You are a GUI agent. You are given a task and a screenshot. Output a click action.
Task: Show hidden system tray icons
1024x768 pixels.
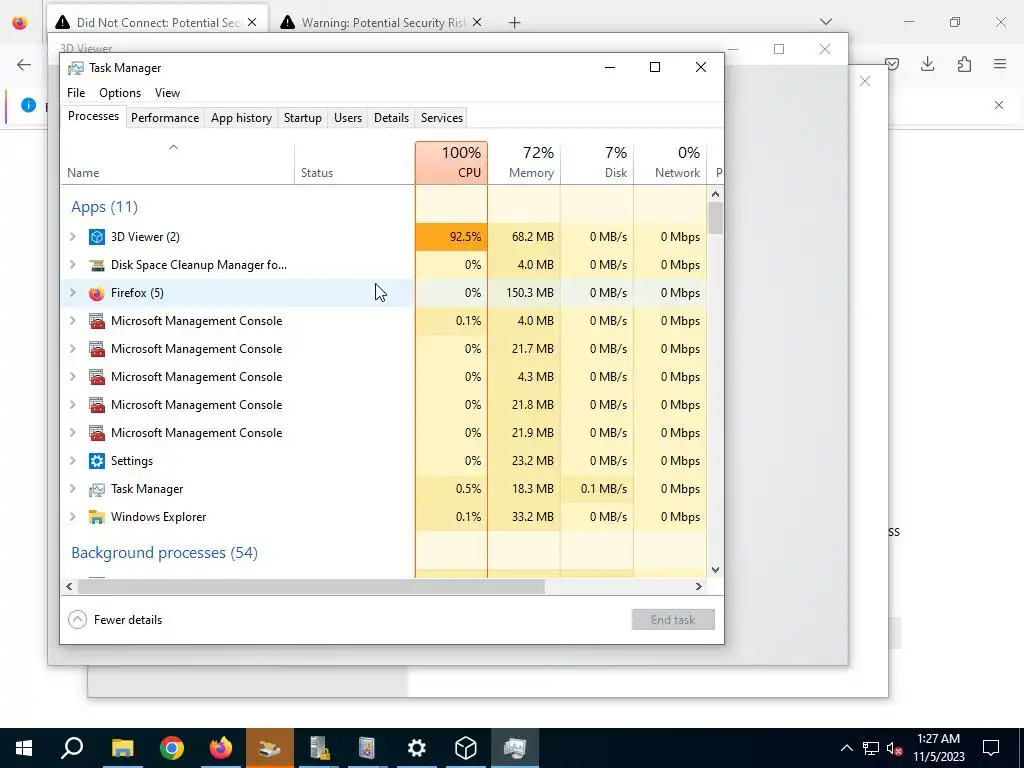846,748
